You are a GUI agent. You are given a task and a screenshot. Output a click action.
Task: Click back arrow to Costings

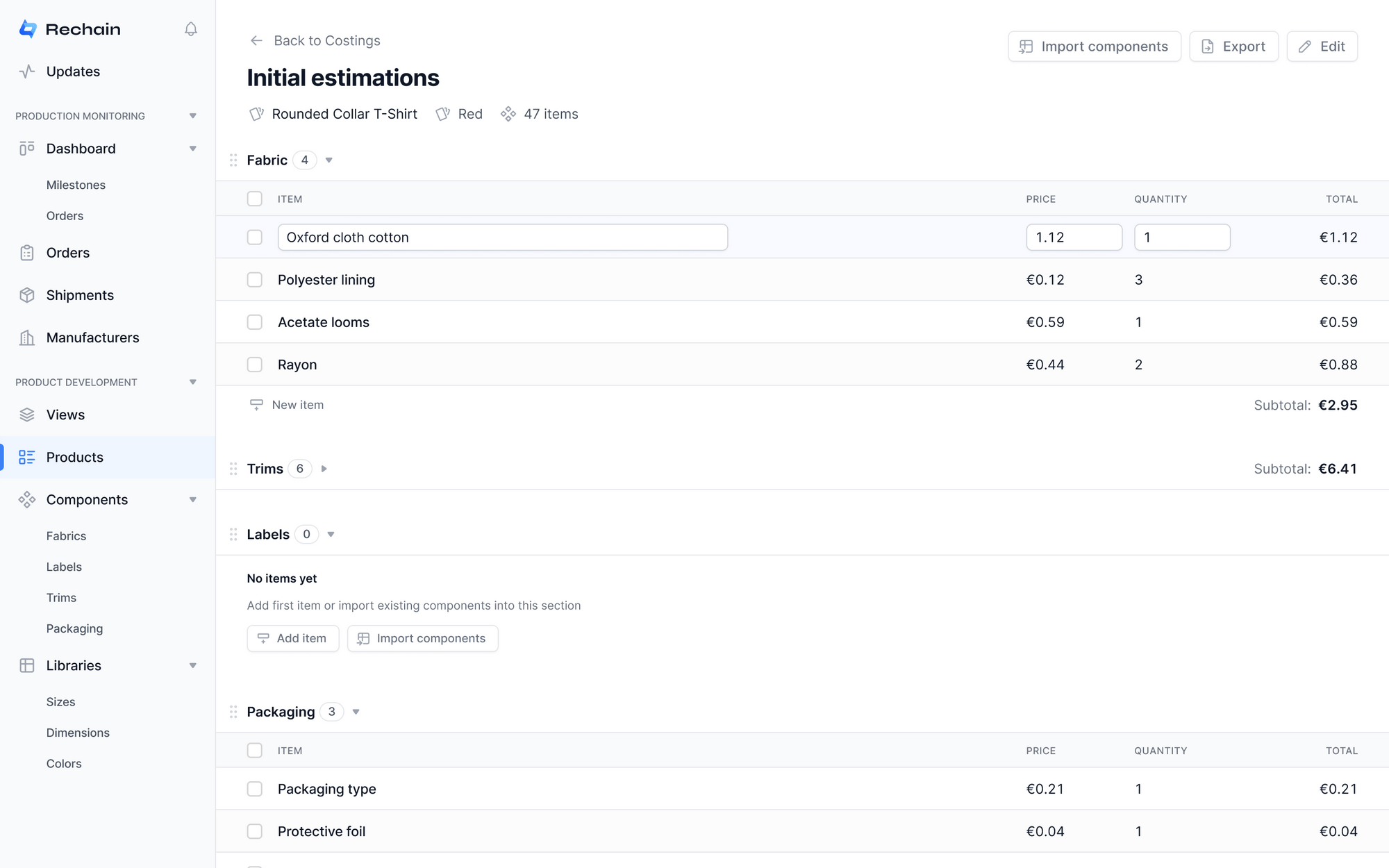point(256,41)
